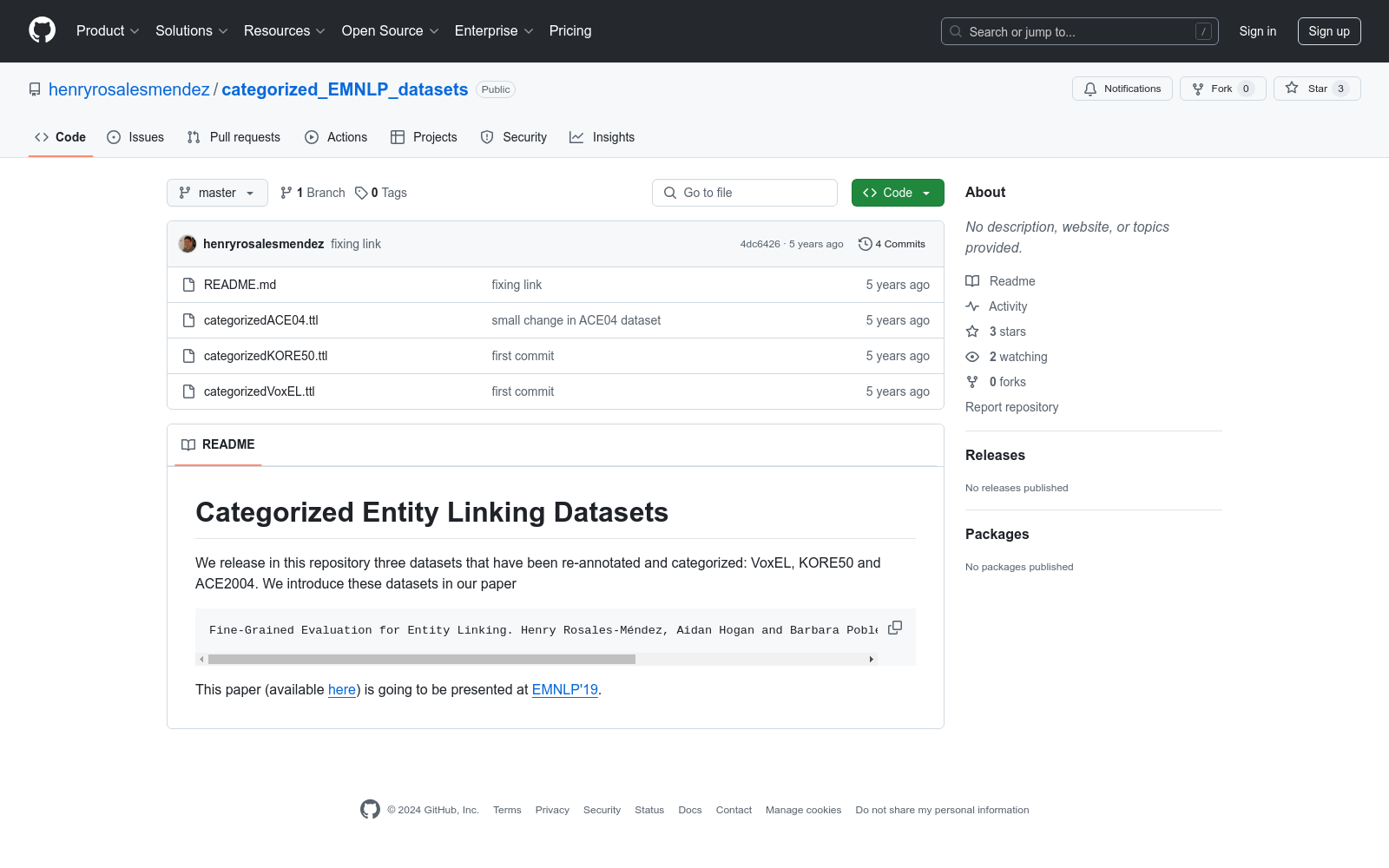
Task: Open the Packages section heading
Action: 997,534
